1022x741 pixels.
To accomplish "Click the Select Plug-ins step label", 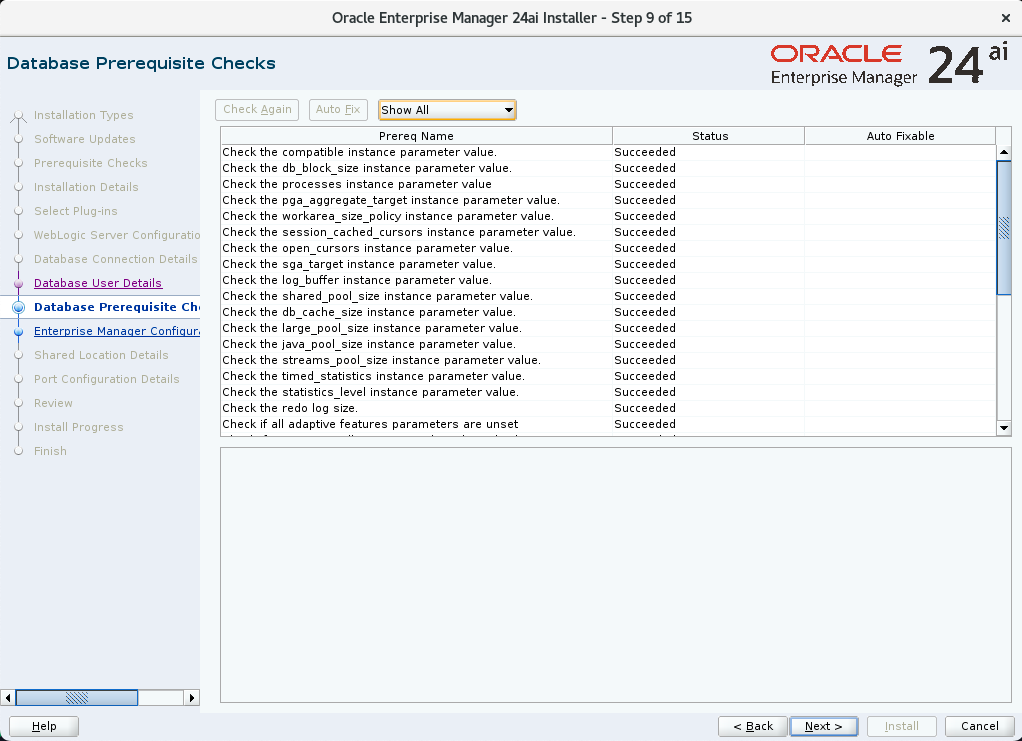I will point(76,211).
